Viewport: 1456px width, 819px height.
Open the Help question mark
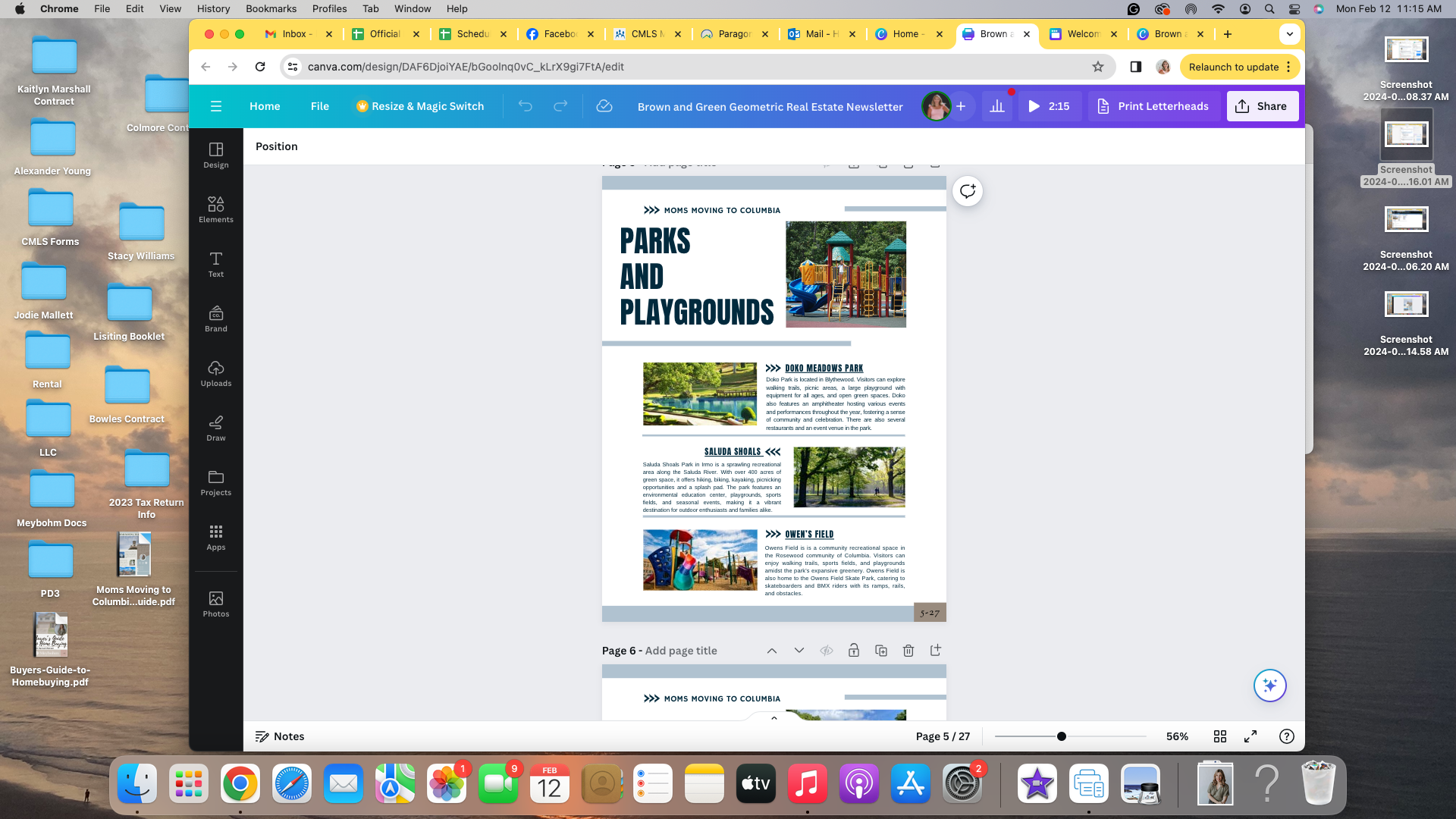[1287, 736]
